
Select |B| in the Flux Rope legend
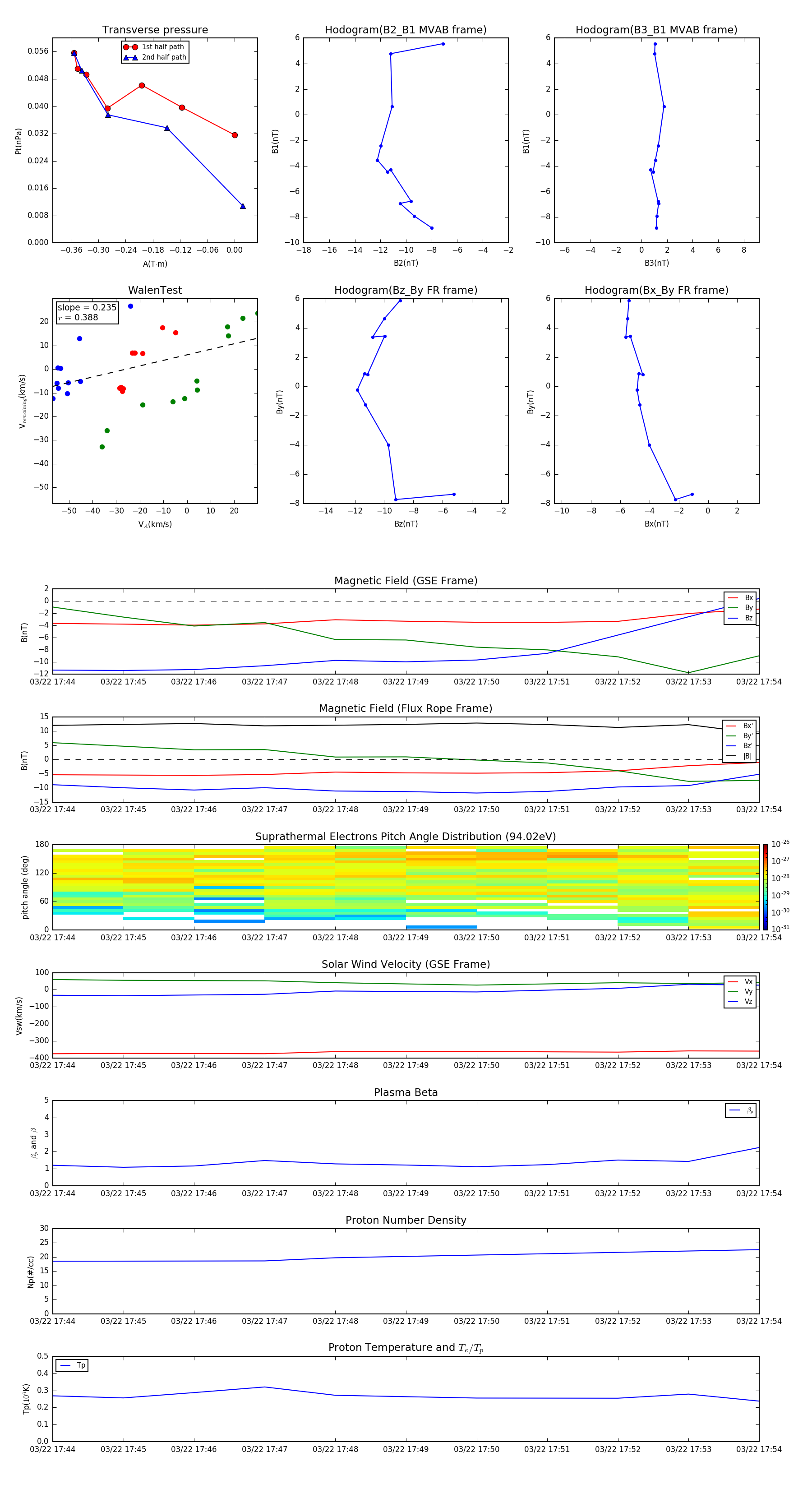coord(740,756)
